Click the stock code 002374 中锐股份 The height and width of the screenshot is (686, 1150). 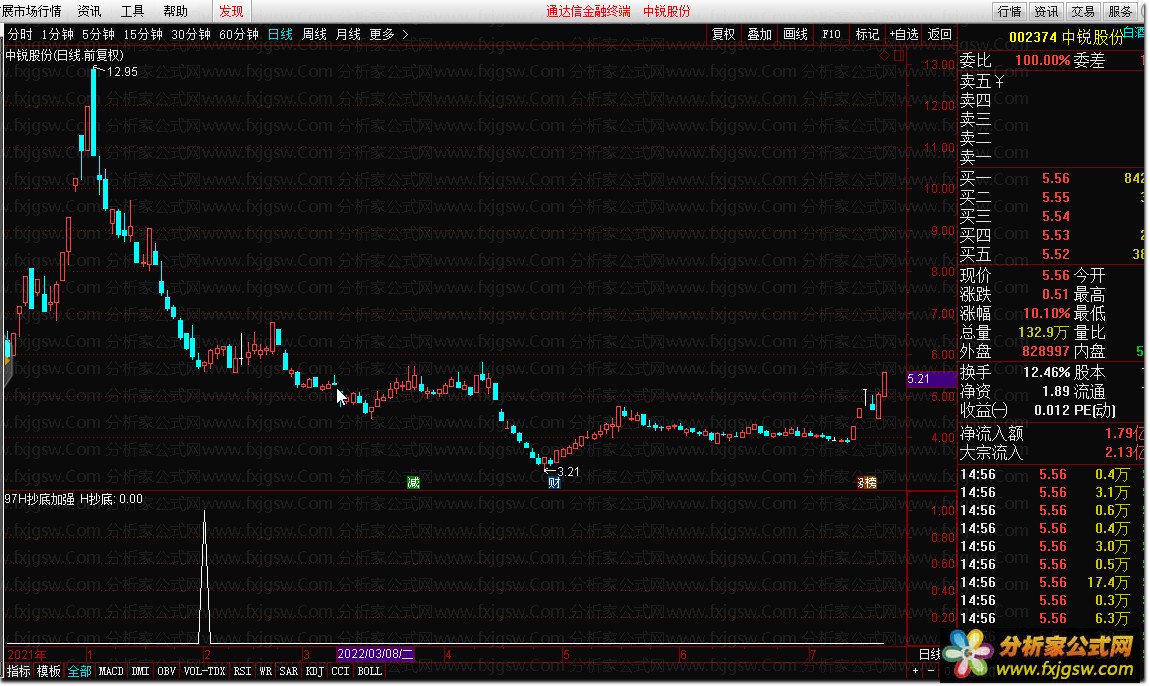[1066, 37]
